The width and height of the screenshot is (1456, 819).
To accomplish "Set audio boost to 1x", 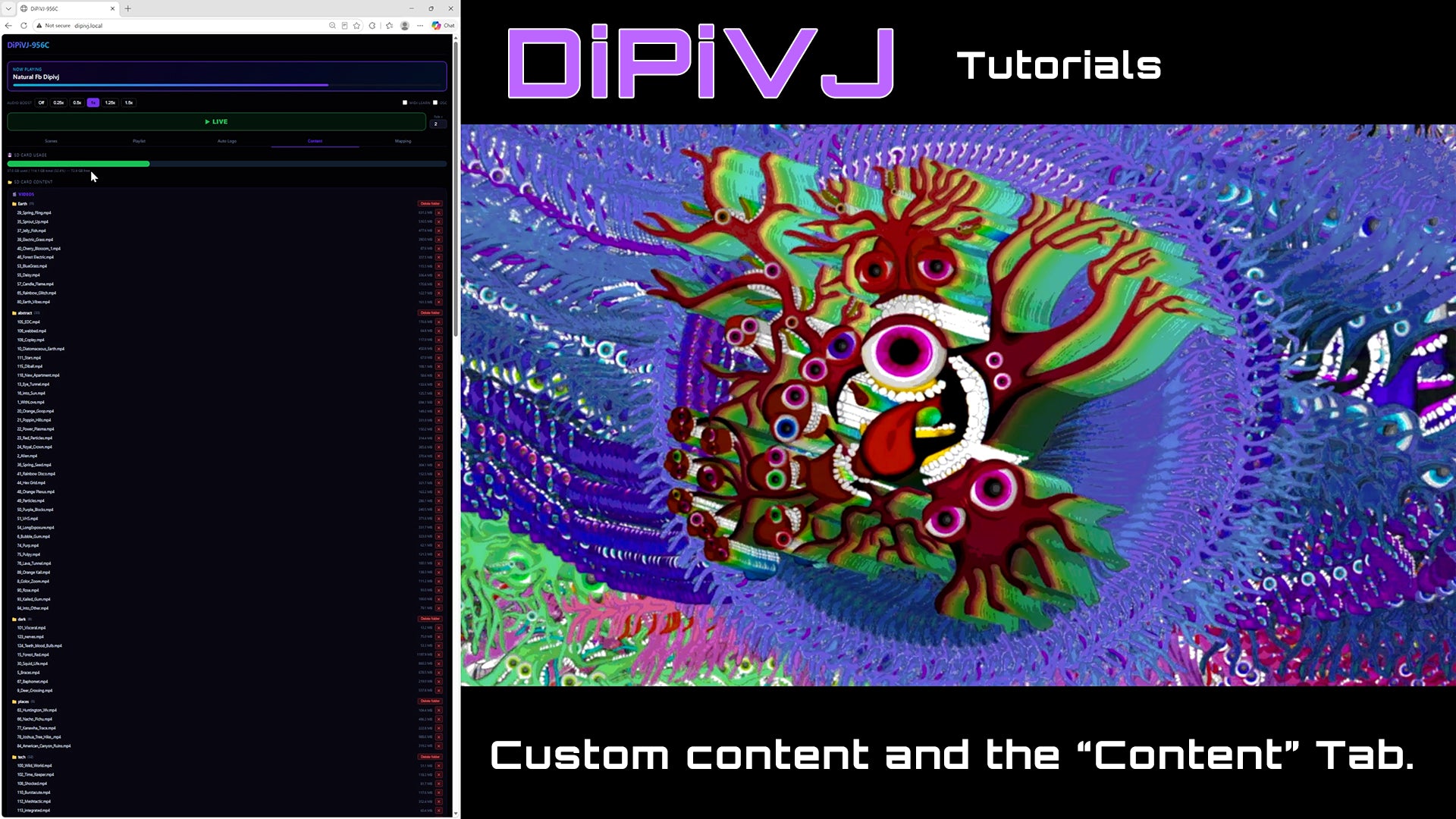I will 93,102.
